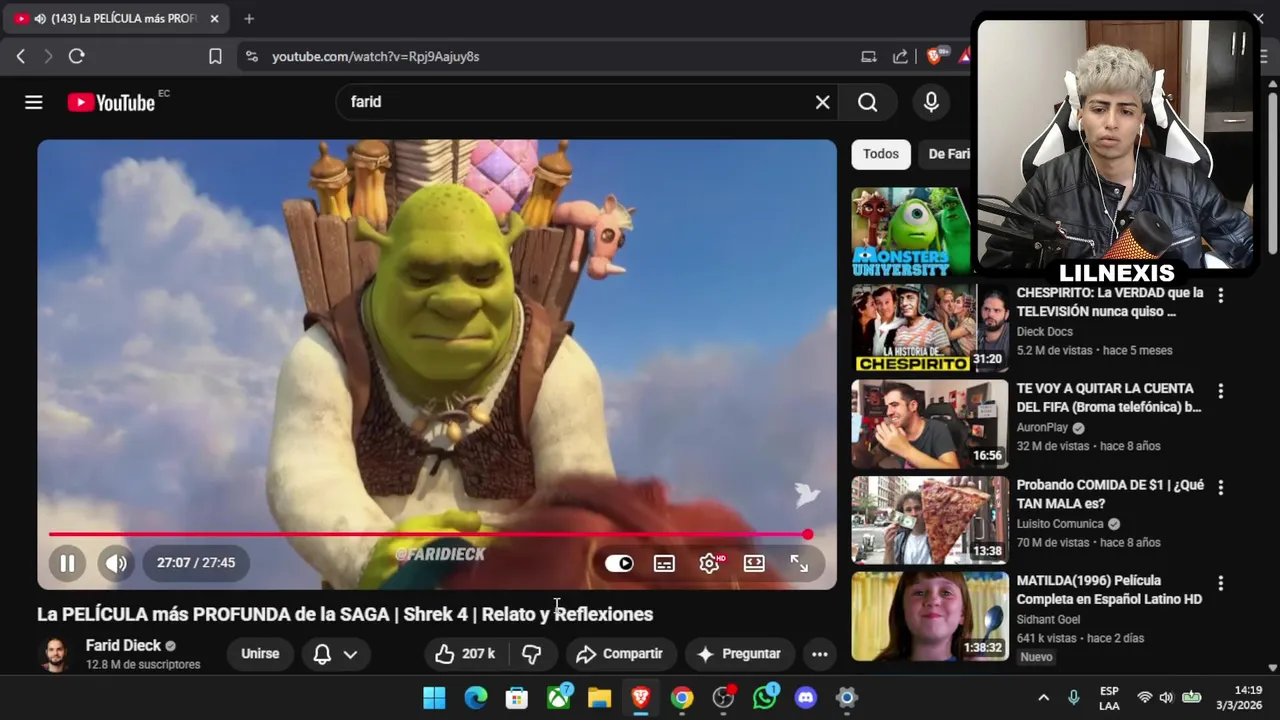Pause the video playback
The image size is (1280, 720).
pyautogui.click(x=67, y=563)
